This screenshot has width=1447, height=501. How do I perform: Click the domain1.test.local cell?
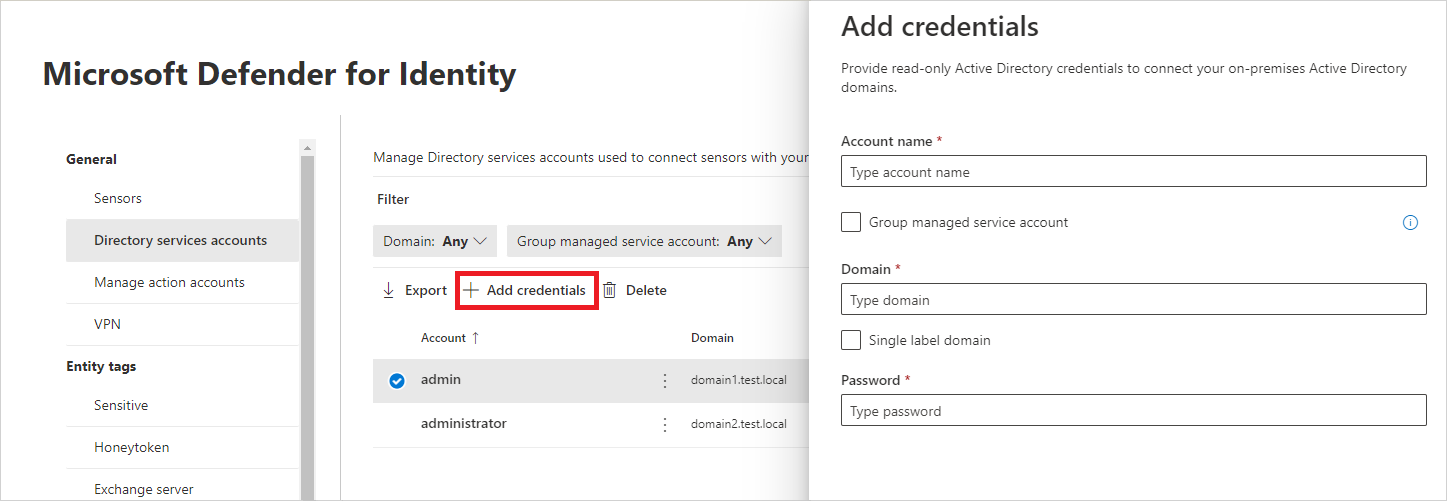739,381
